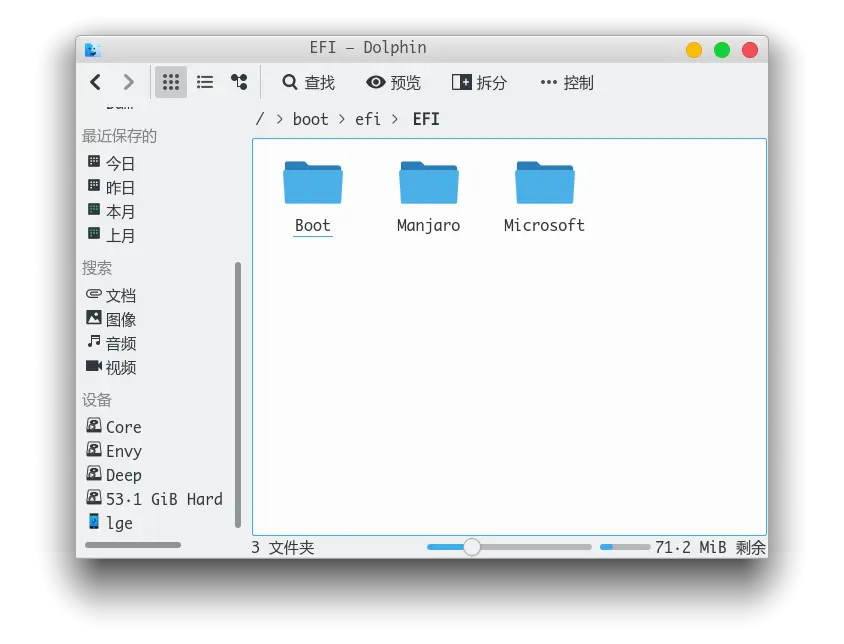Click the 搜索 section header
This screenshot has height=644, width=844.
(x=97, y=268)
